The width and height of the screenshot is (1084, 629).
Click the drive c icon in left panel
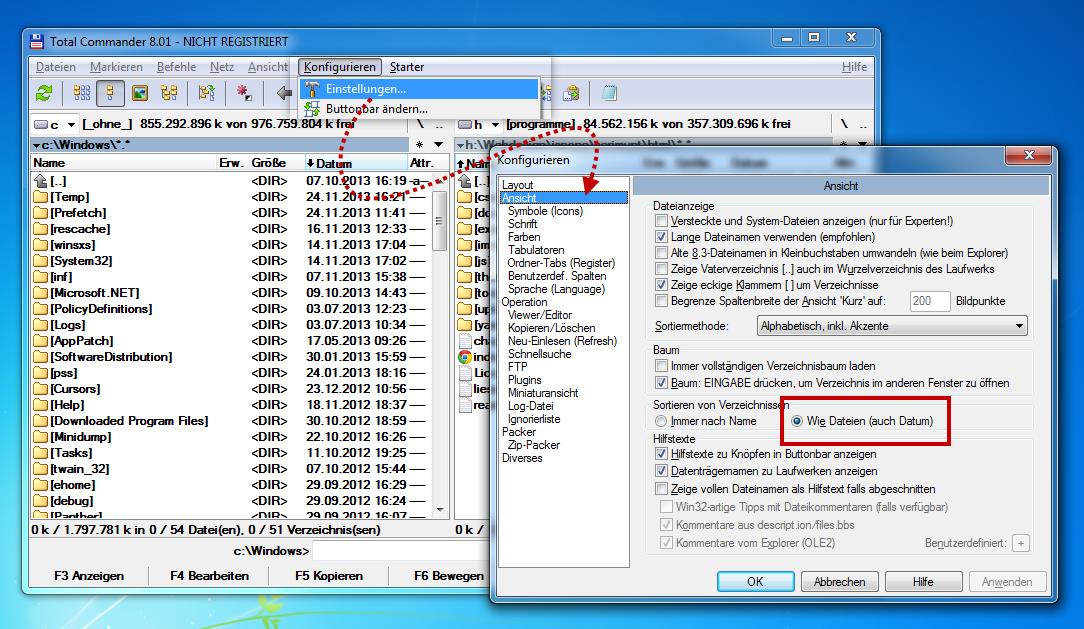pos(41,124)
